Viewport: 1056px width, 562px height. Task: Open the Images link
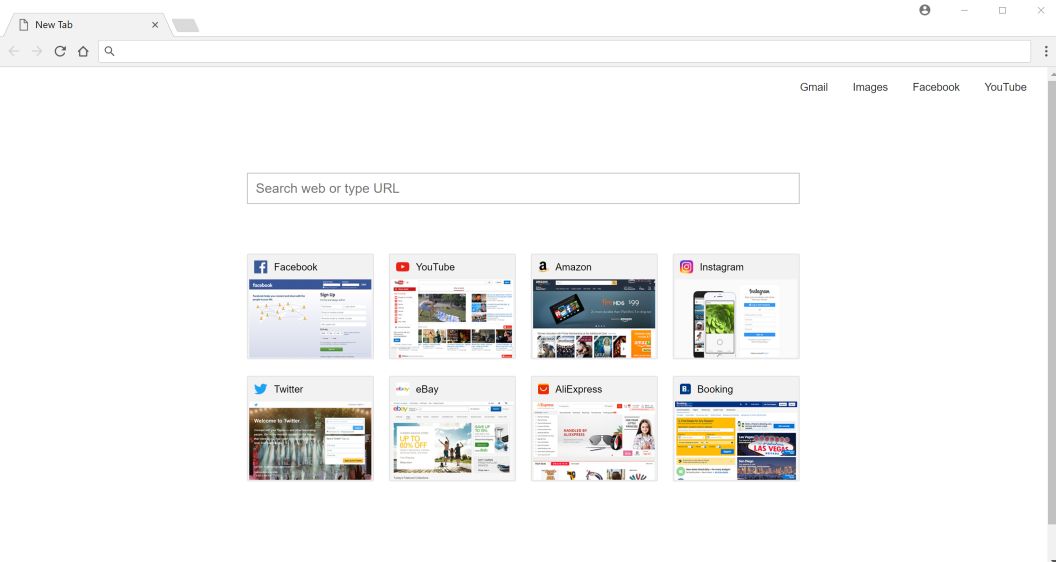click(870, 87)
